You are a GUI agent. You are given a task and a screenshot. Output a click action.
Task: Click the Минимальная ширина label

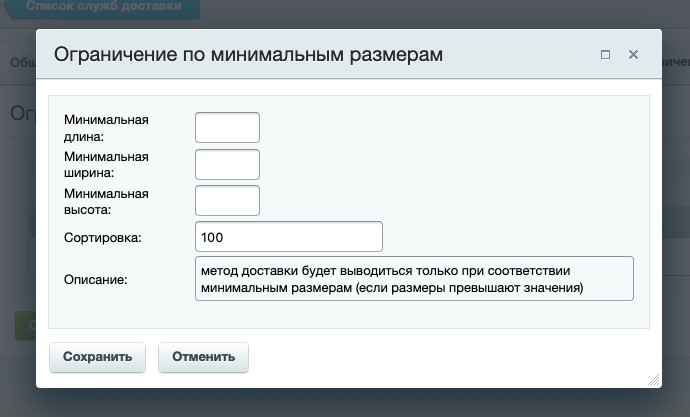click(105, 165)
